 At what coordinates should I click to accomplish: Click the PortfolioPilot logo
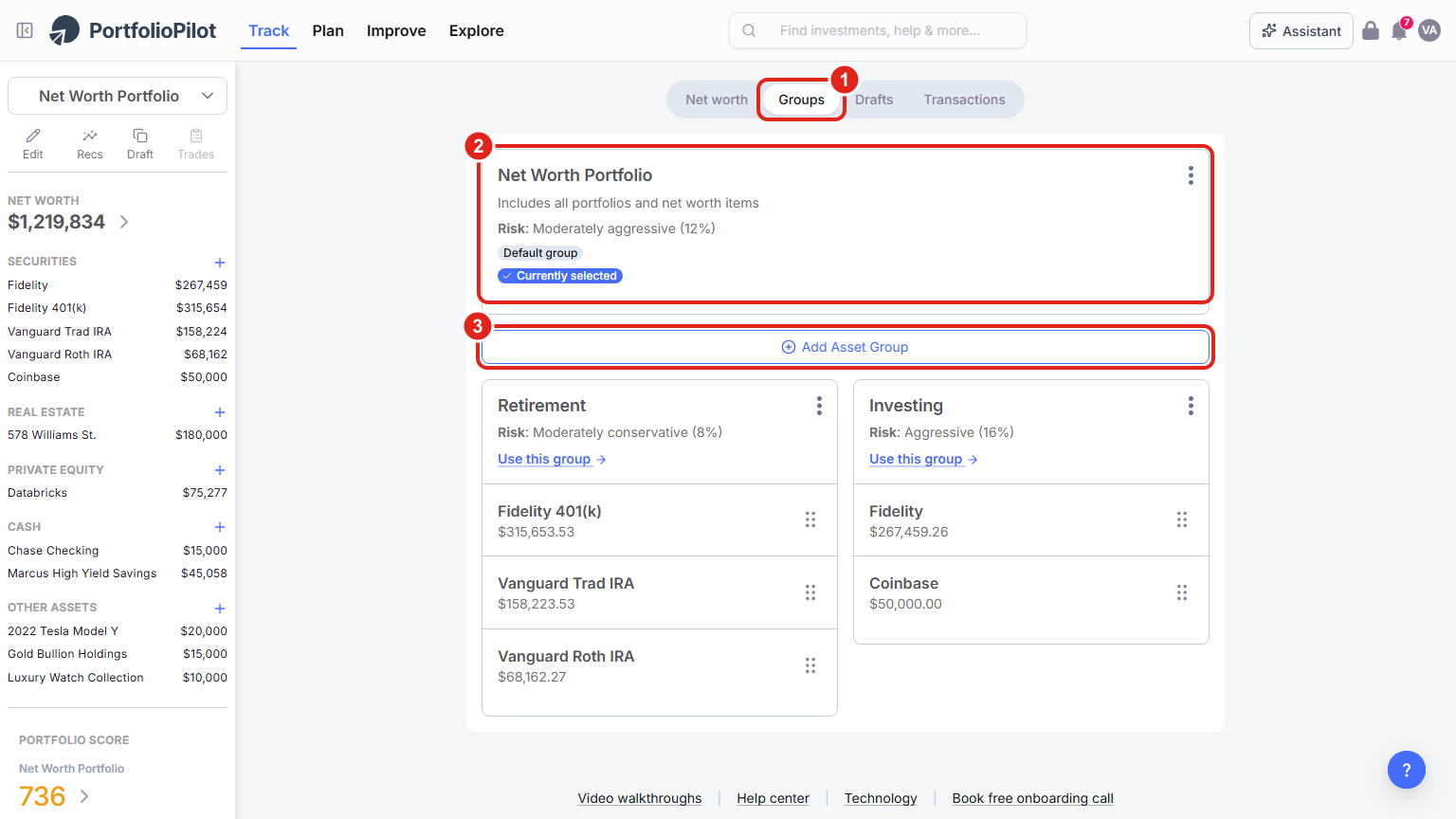[x=133, y=30]
